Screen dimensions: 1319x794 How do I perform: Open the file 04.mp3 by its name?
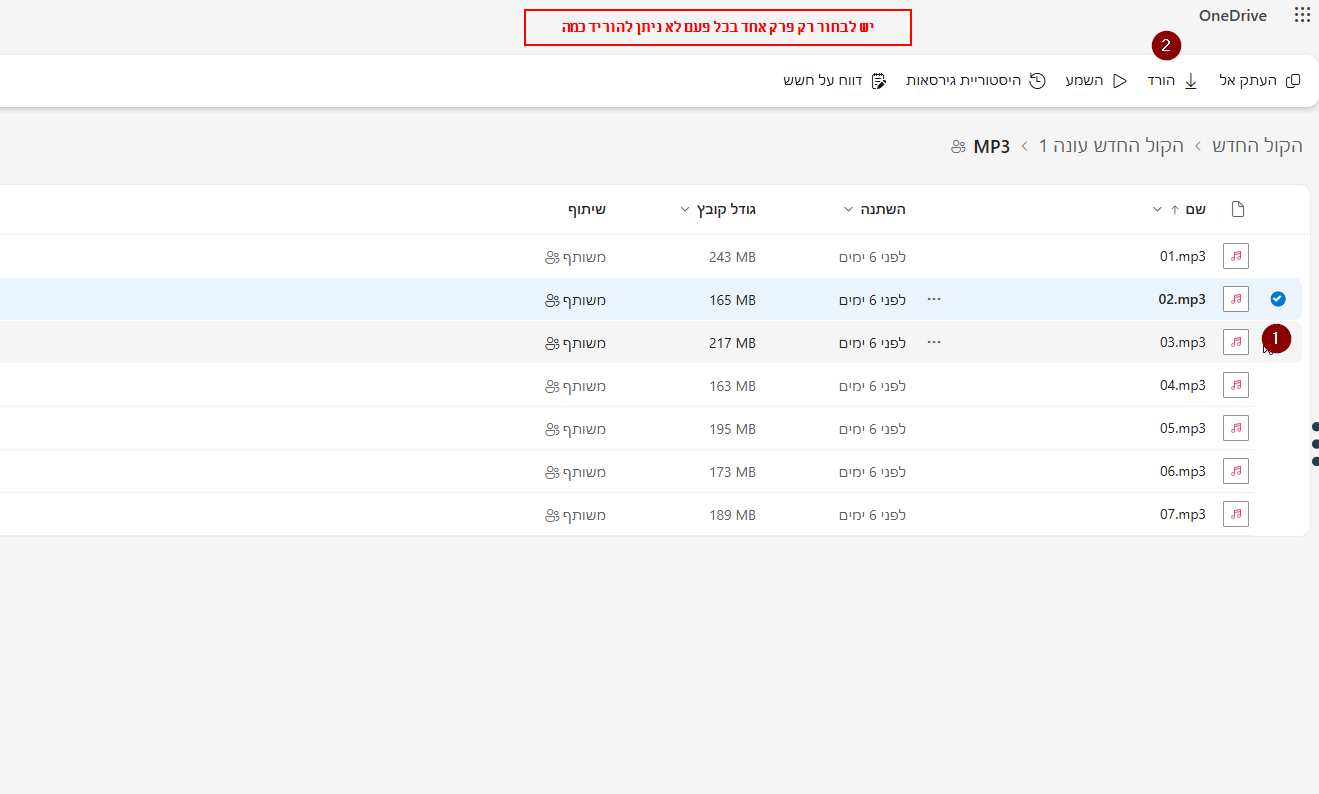[x=1183, y=385]
